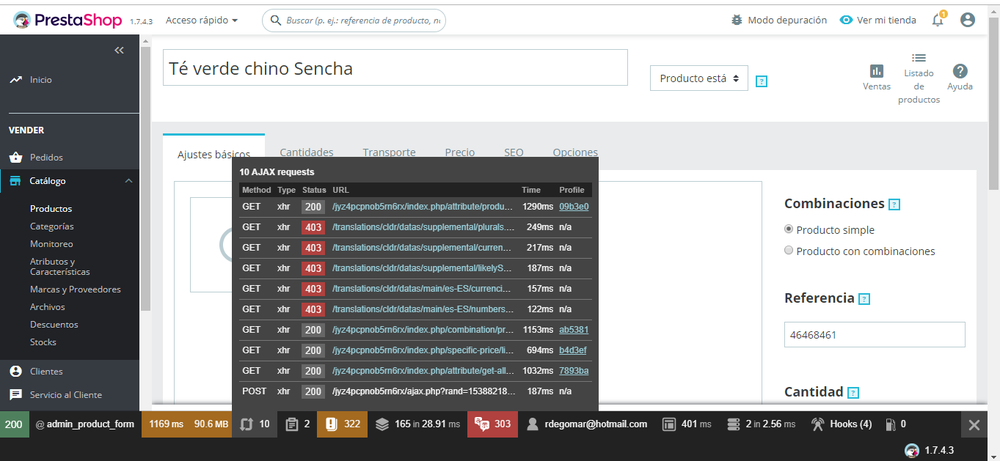The height and width of the screenshot is (461, 1000).
Task: Open the translations icon showing 303
Action: pos(493,424)
